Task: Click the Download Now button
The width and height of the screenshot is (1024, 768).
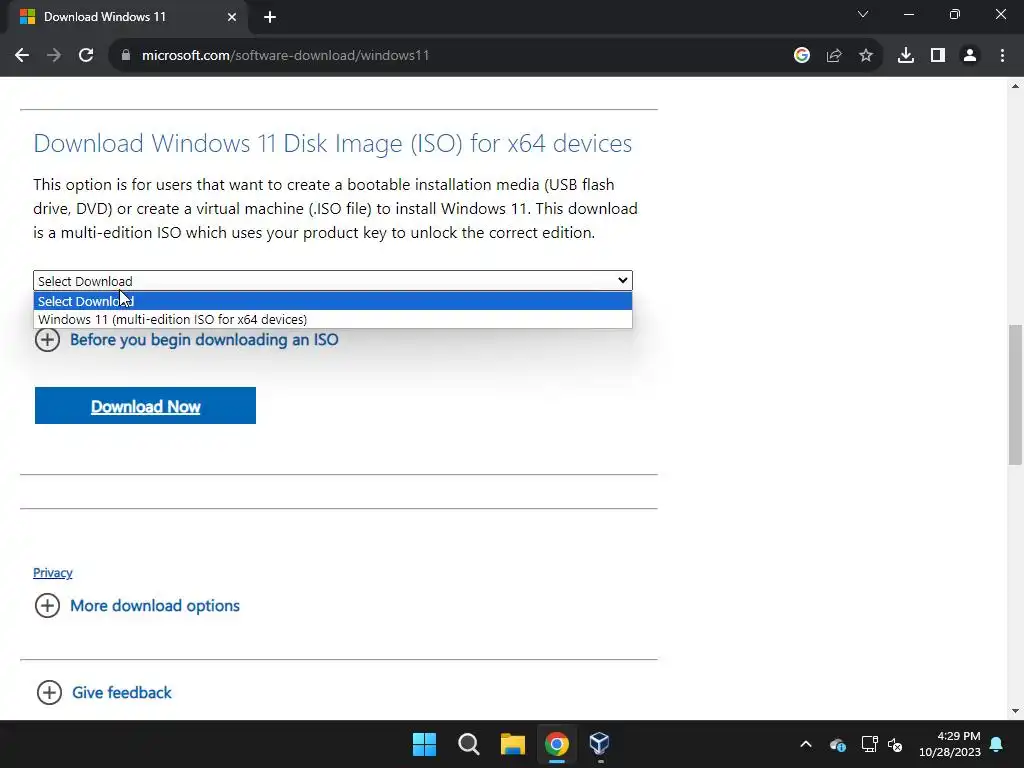Action: pos(145,406)
